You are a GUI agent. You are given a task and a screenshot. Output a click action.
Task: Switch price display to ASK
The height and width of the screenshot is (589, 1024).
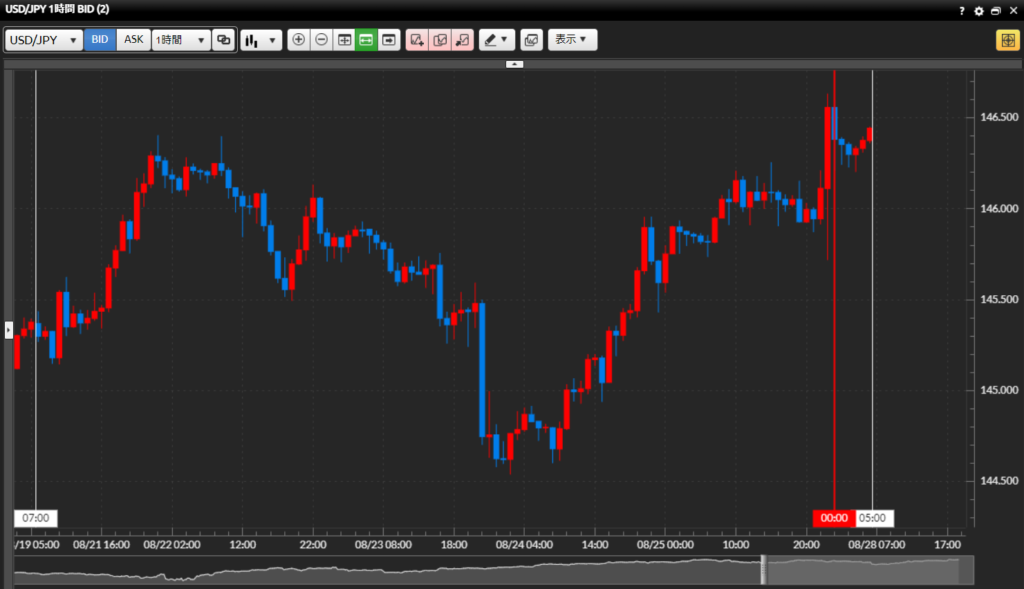click(x=134, y=40)
